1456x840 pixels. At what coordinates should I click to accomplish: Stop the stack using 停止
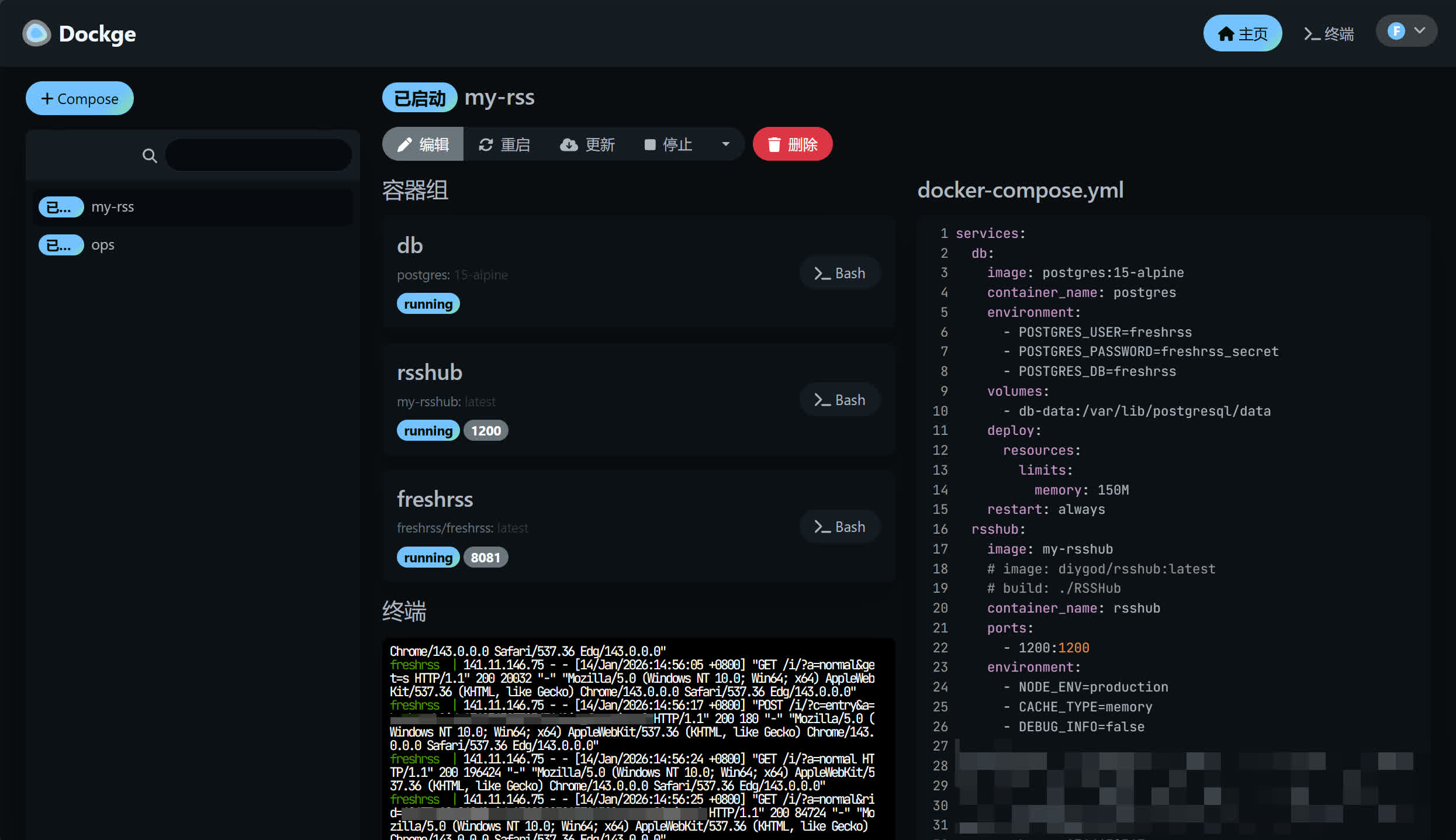point(668,144)
